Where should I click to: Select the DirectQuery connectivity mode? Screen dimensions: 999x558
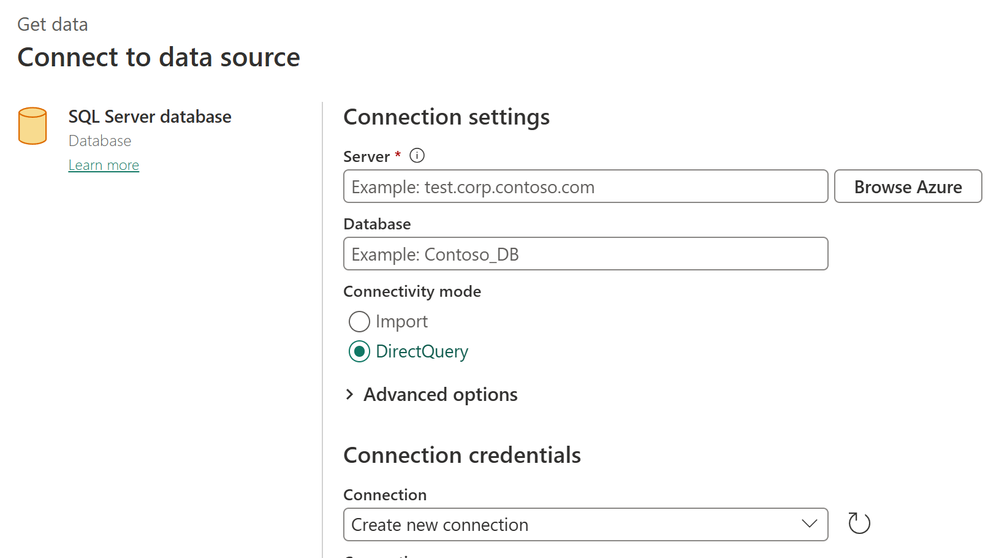tap(359, 351)
